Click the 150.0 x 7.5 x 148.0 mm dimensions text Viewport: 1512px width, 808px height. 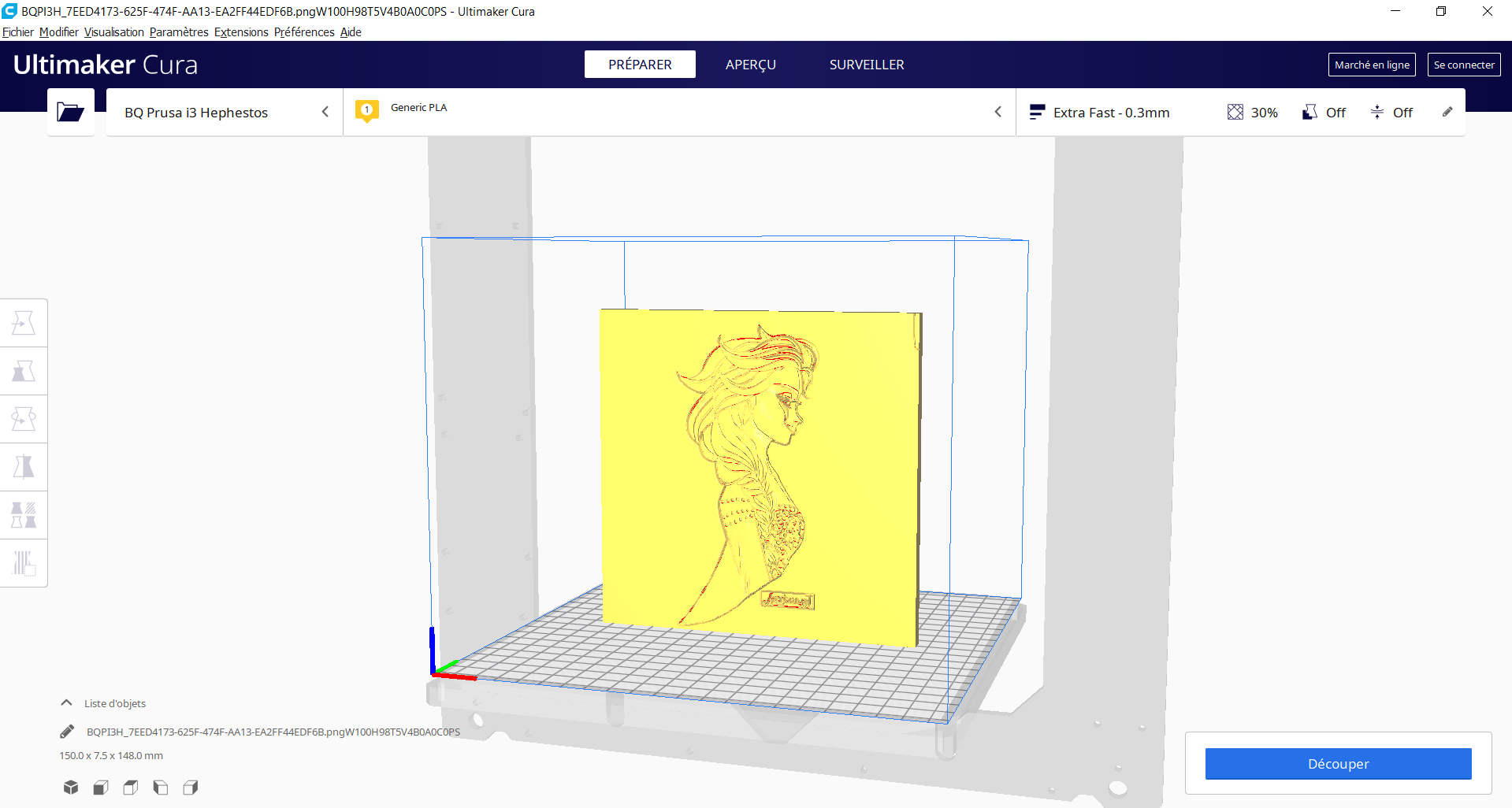111,755
